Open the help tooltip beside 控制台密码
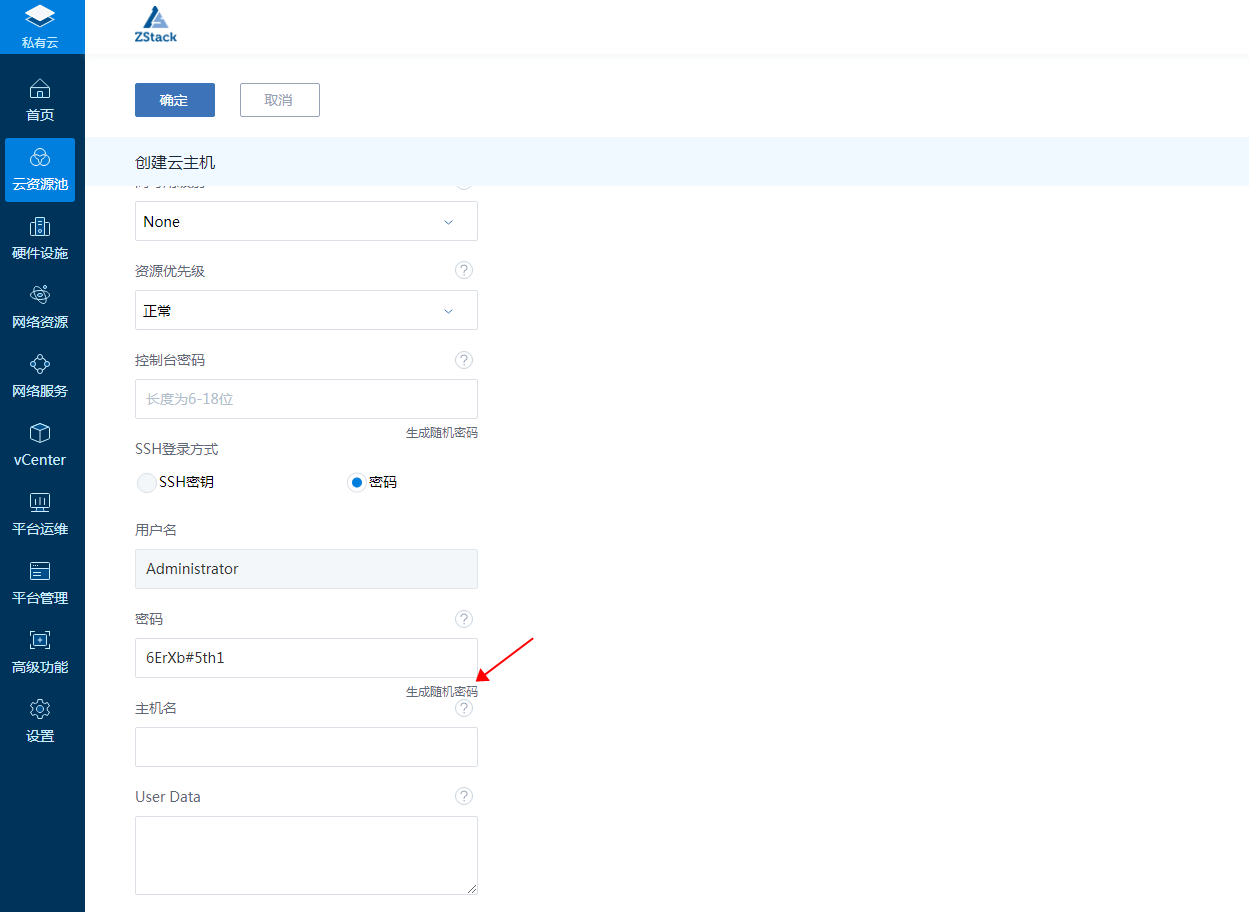 tap(463, 360)
